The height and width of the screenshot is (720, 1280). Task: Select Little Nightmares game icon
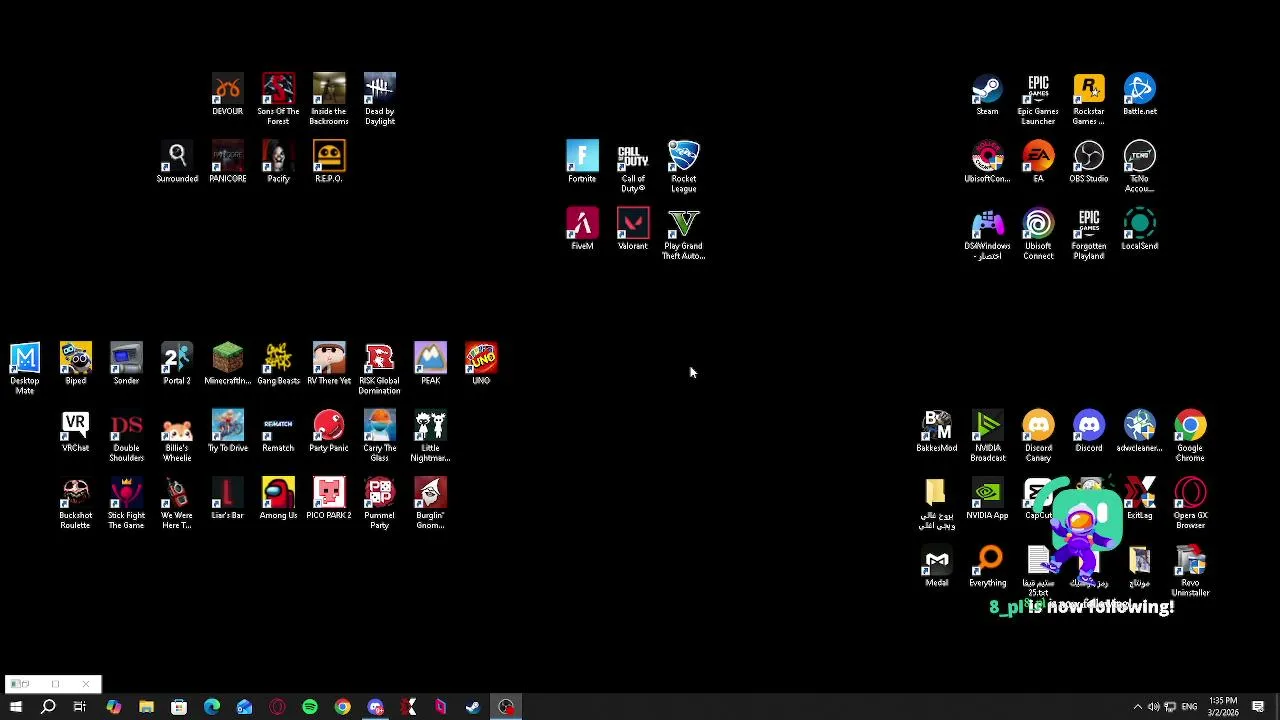(x=430, y=436)
